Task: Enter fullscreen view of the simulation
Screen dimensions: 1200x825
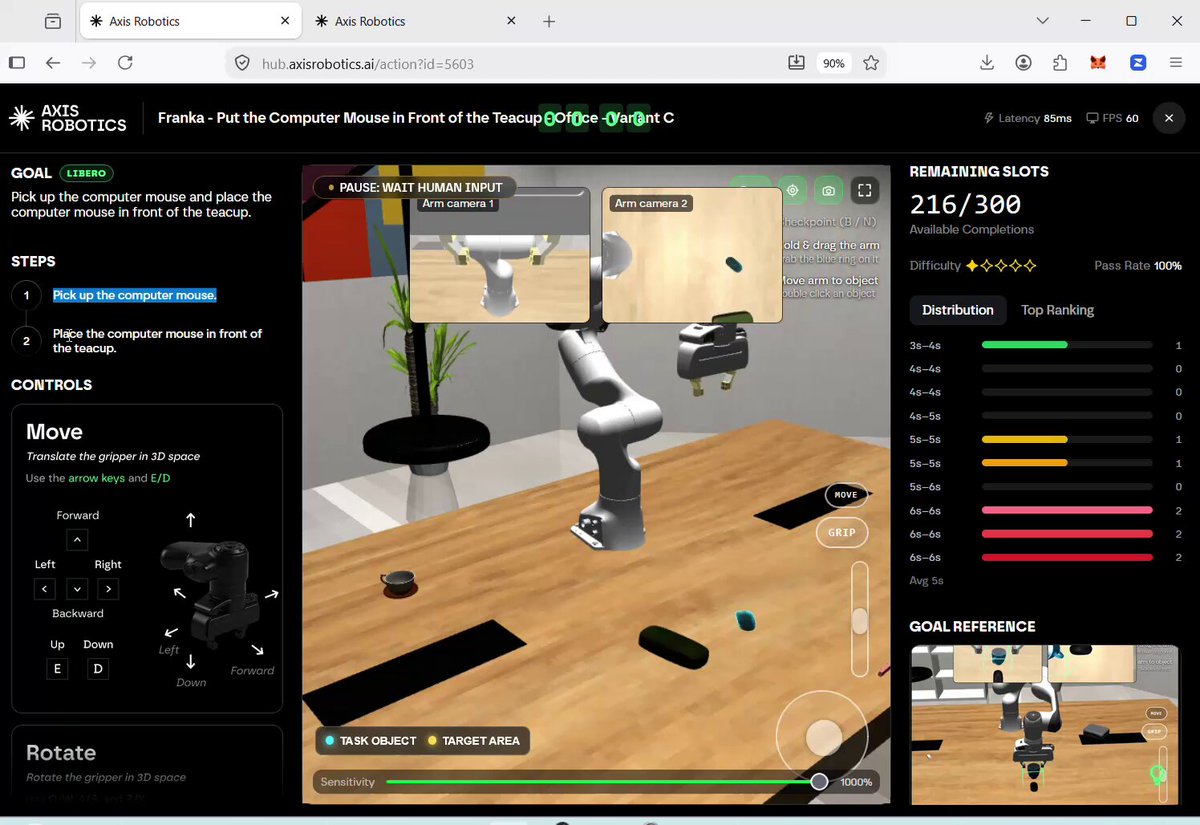Action: pyautogui.click(x=865, y=190)
